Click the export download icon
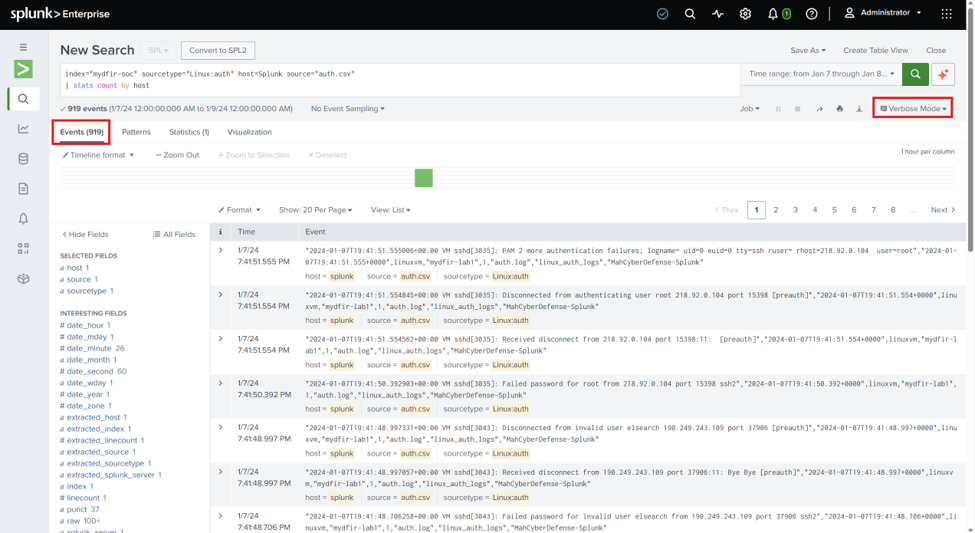The height and width of the screenshot is (533, 975). tap(859, 109)
